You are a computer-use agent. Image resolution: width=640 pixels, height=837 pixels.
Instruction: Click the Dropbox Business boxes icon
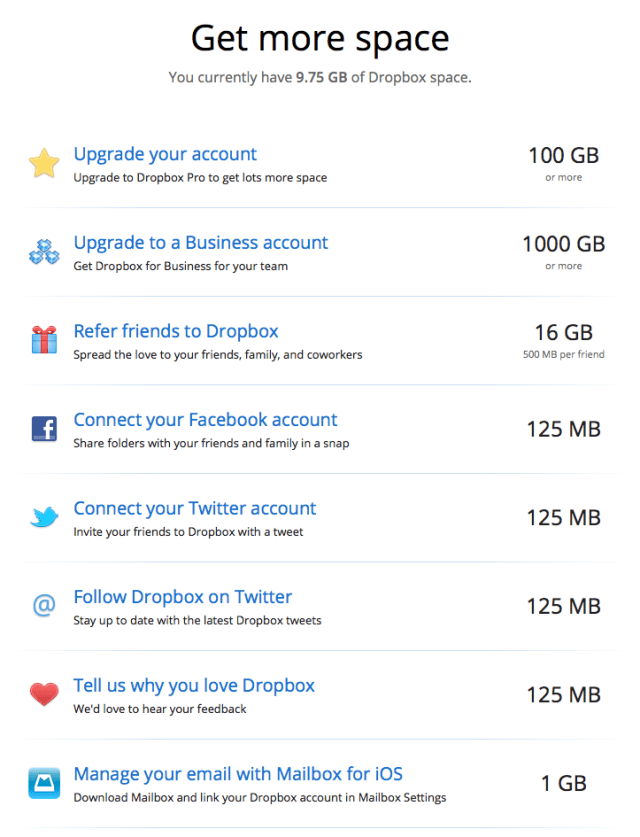click(44, 253)
